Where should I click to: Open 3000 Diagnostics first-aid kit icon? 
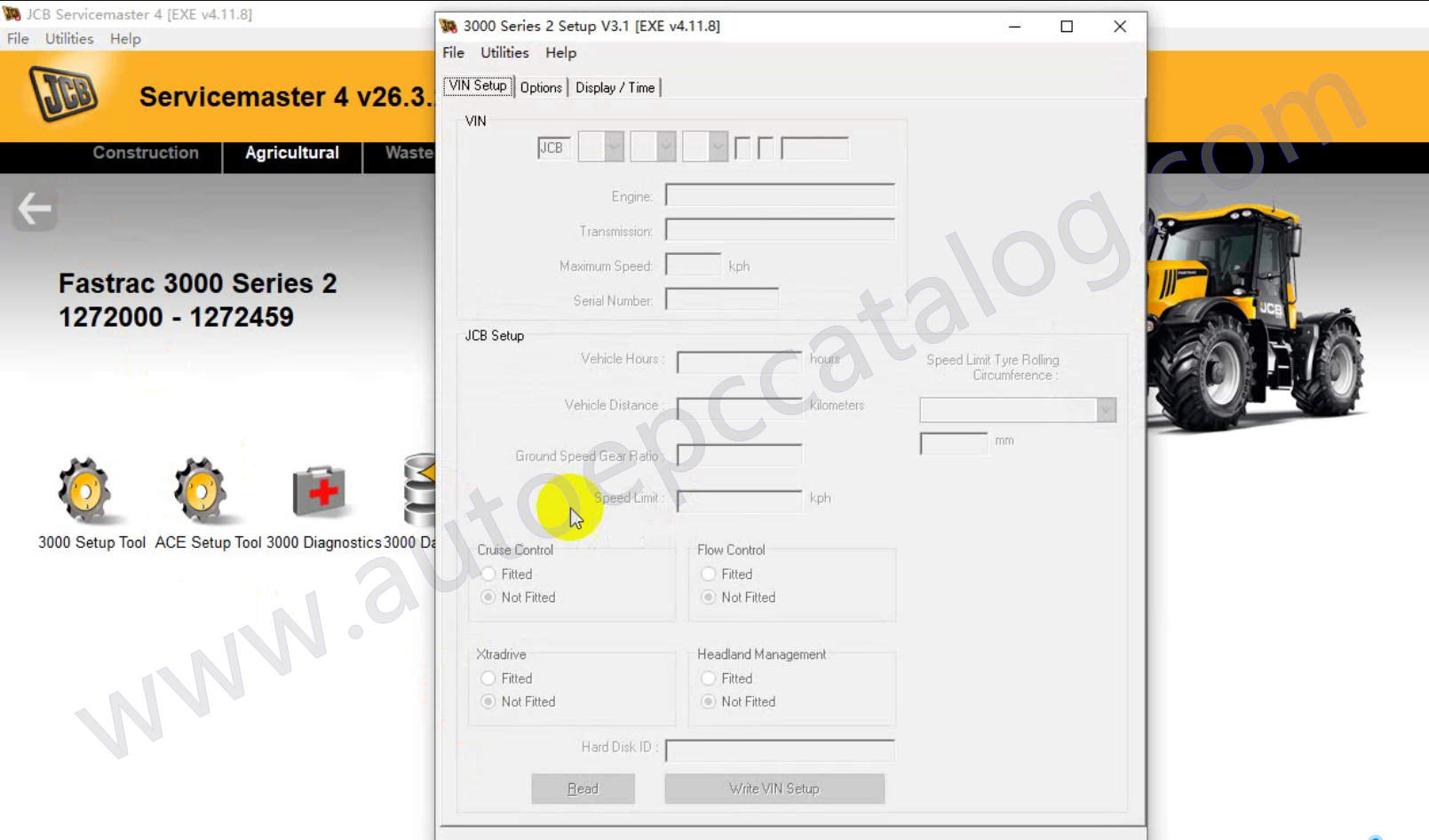pyautogui.click(x=319, y=490)
